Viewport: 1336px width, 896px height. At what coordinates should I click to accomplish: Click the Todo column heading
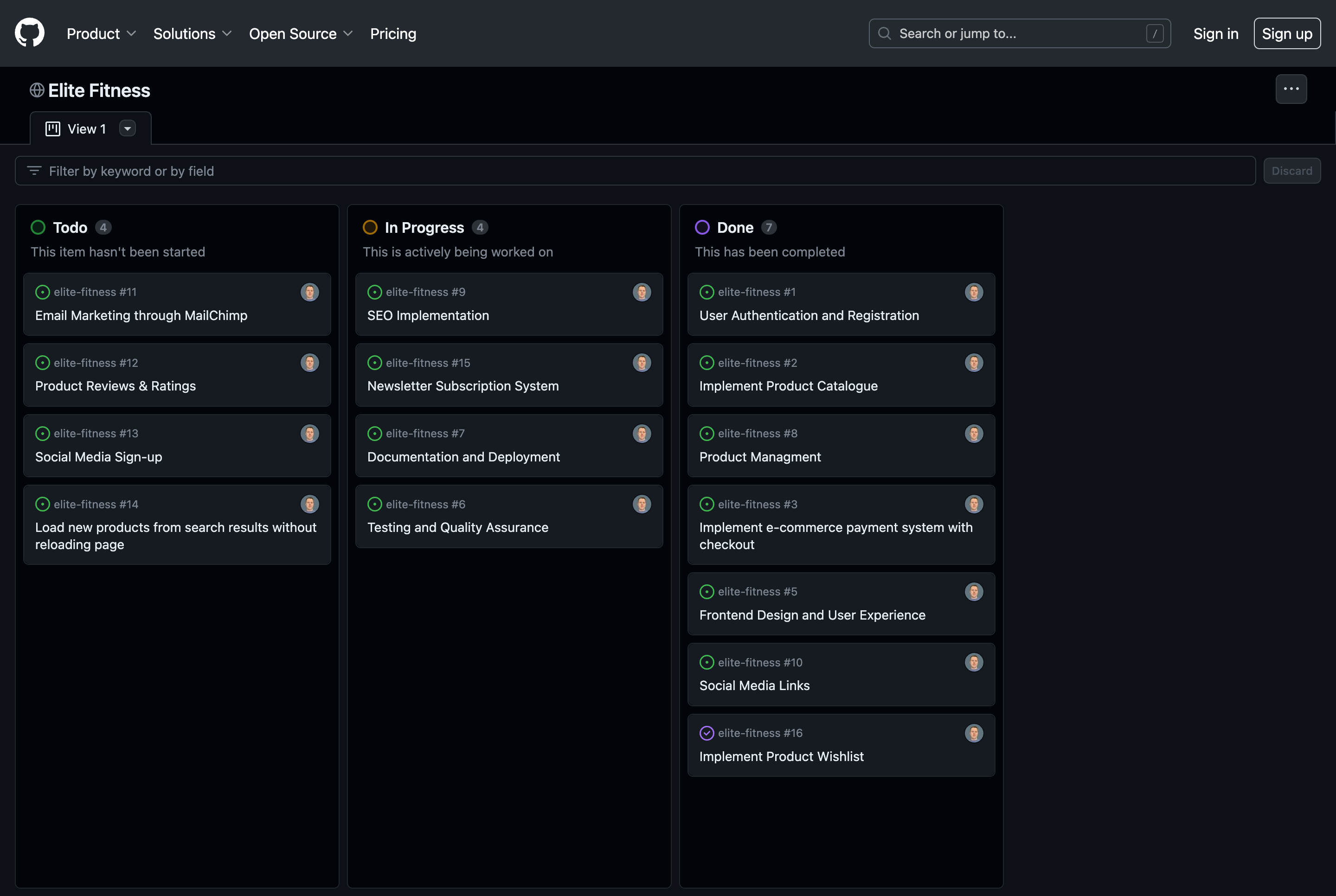pyautogui.click(x=71, y=227)
